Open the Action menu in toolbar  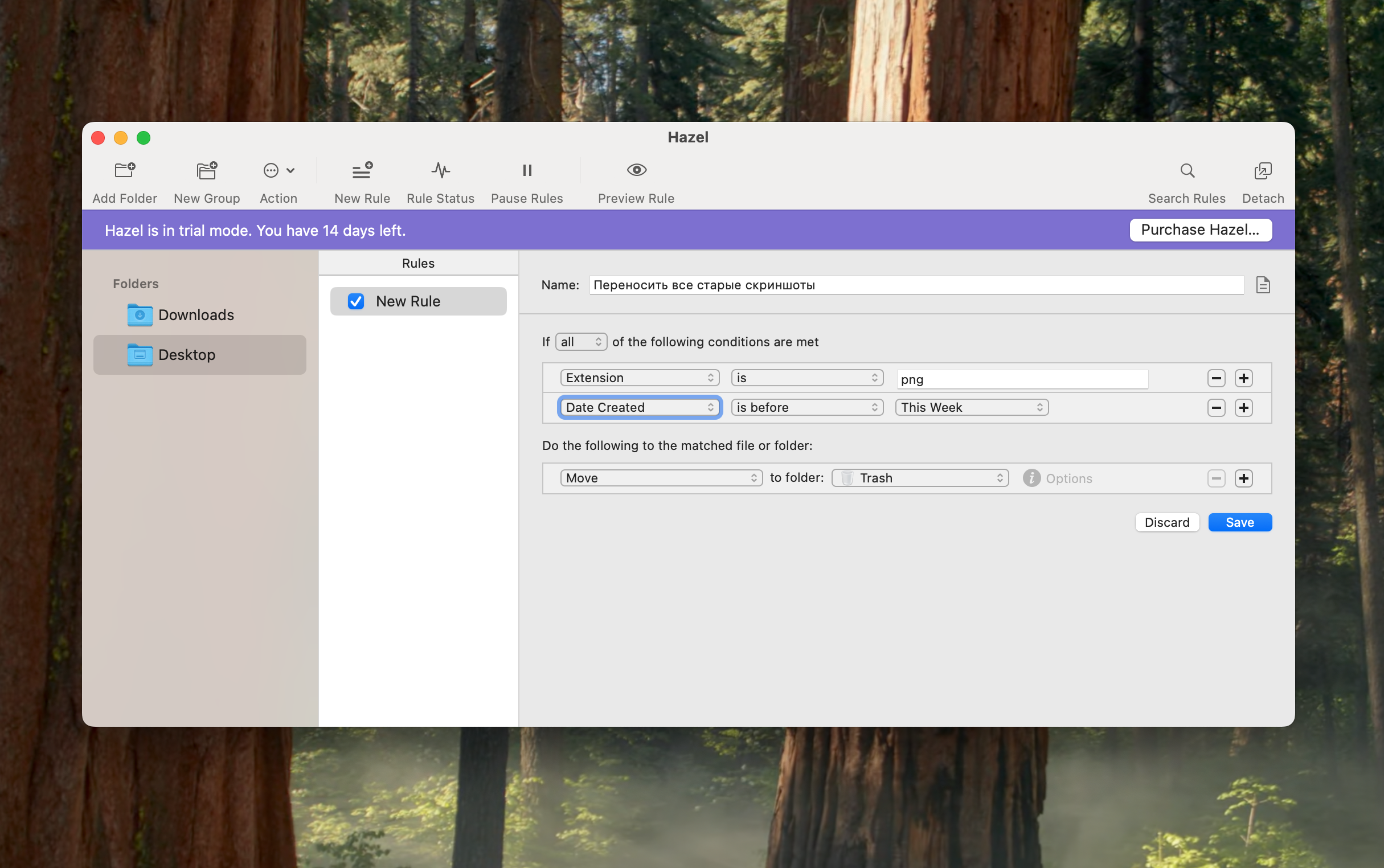[279, 170]
